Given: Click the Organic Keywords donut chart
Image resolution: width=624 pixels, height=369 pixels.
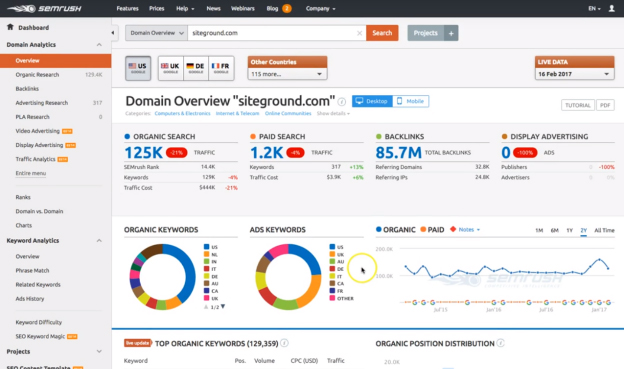Looking at the screenshot, I should [163, 277].
